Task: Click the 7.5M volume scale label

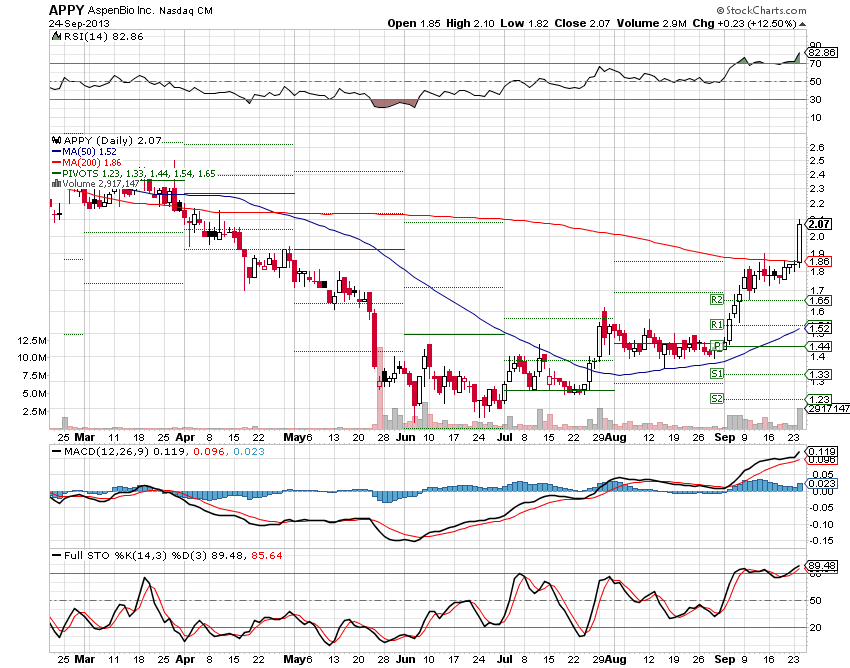Action: 35,376
